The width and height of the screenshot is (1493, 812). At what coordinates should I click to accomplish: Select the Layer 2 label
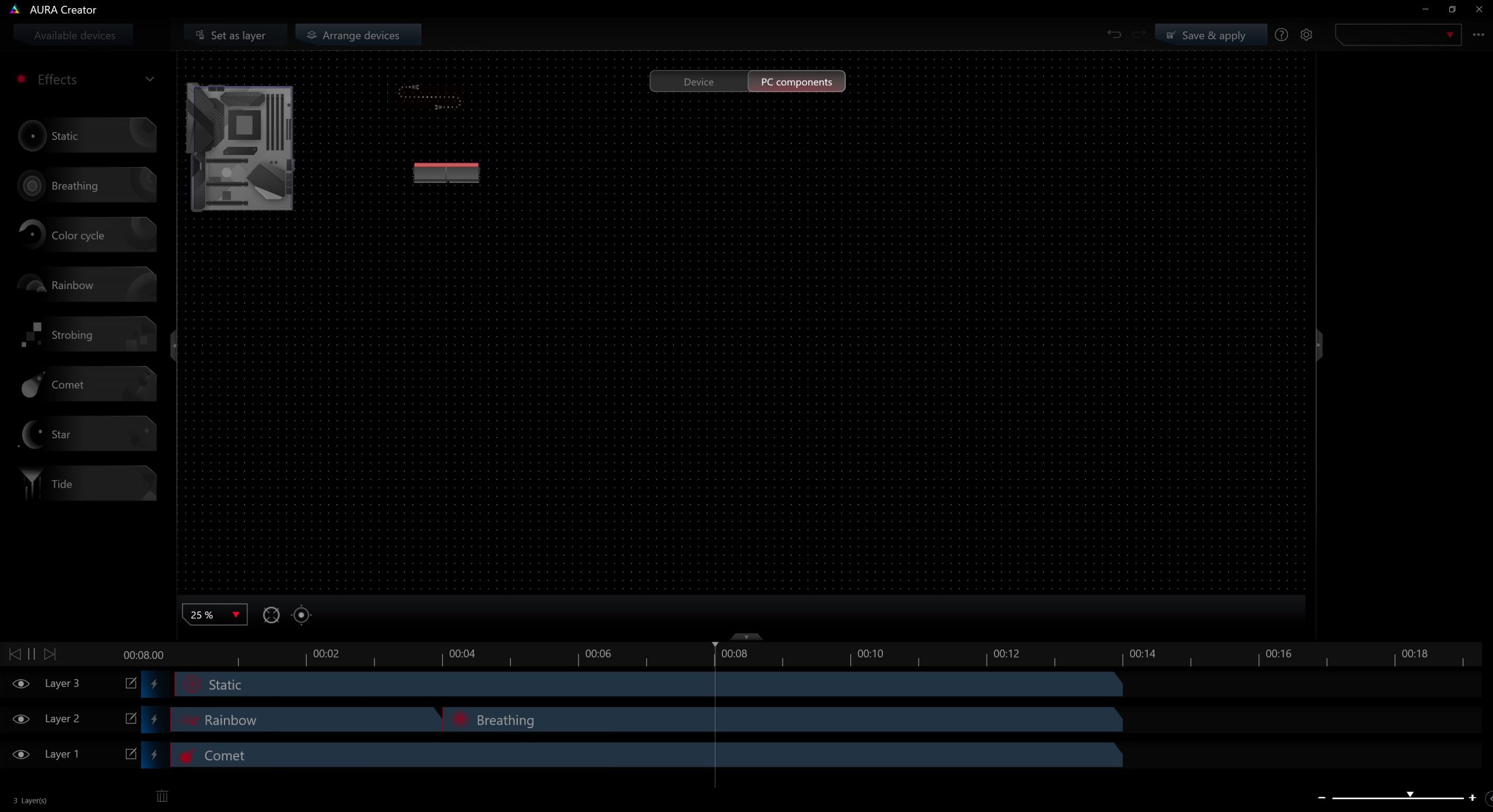click(x=62, y=719)
